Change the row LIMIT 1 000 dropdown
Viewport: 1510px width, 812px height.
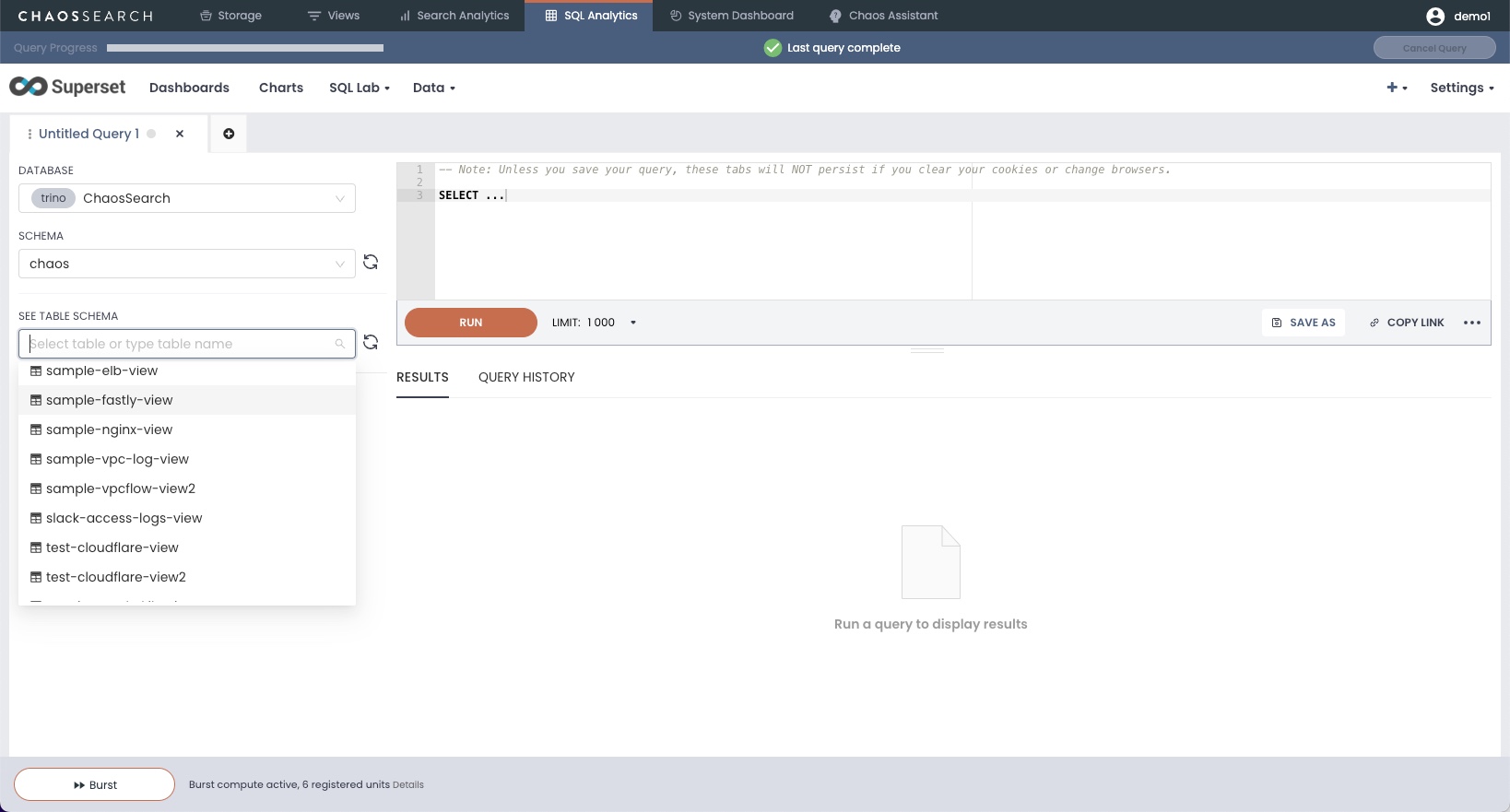pyautogui.click(x=595, y=323)
